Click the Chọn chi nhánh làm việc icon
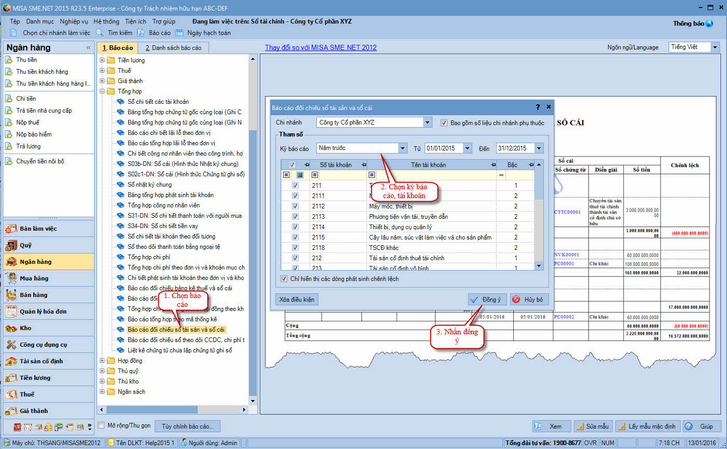727x449 pixels. [x=13, y=33]
